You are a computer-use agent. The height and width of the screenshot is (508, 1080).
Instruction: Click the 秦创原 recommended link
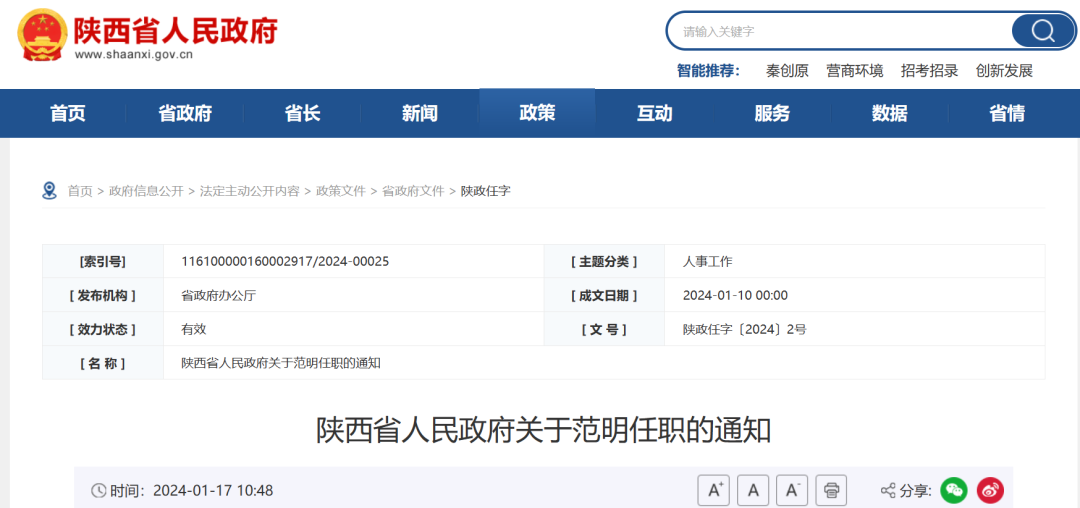pos(787,70)
